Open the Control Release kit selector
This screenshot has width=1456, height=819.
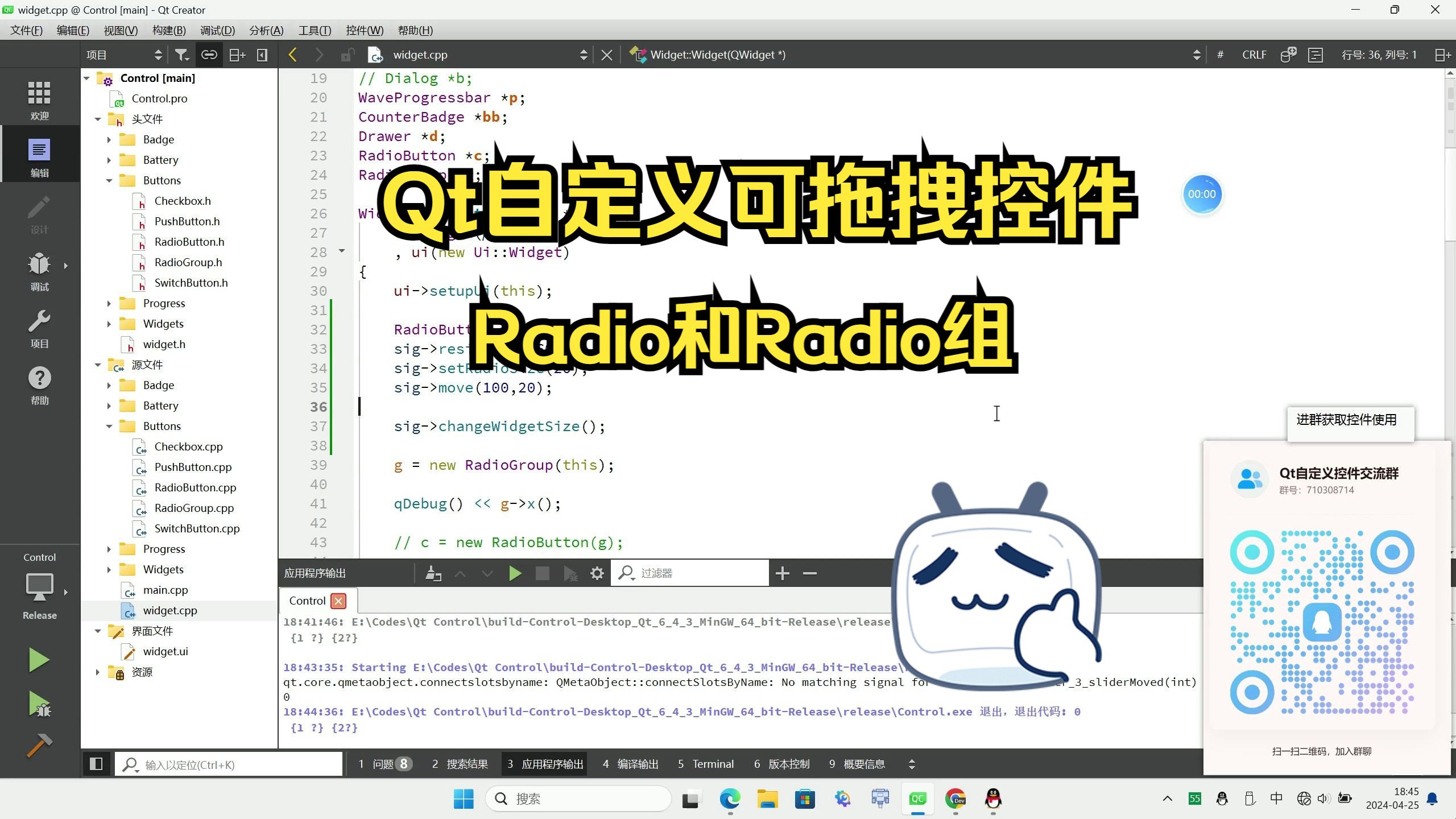click(x=39, y=586)
